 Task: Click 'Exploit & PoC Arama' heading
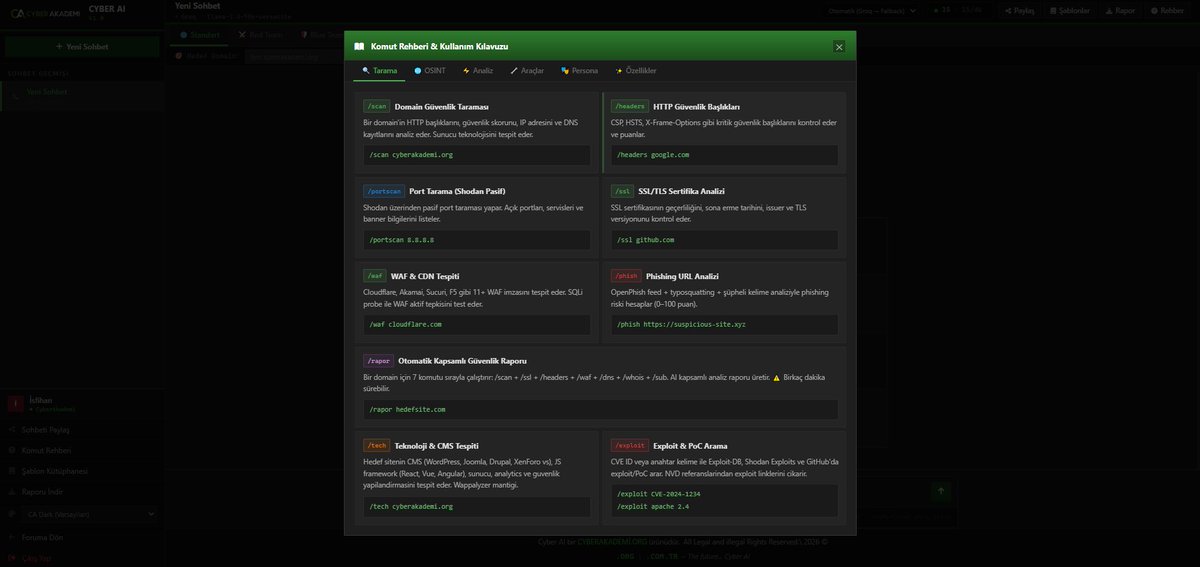692,446
